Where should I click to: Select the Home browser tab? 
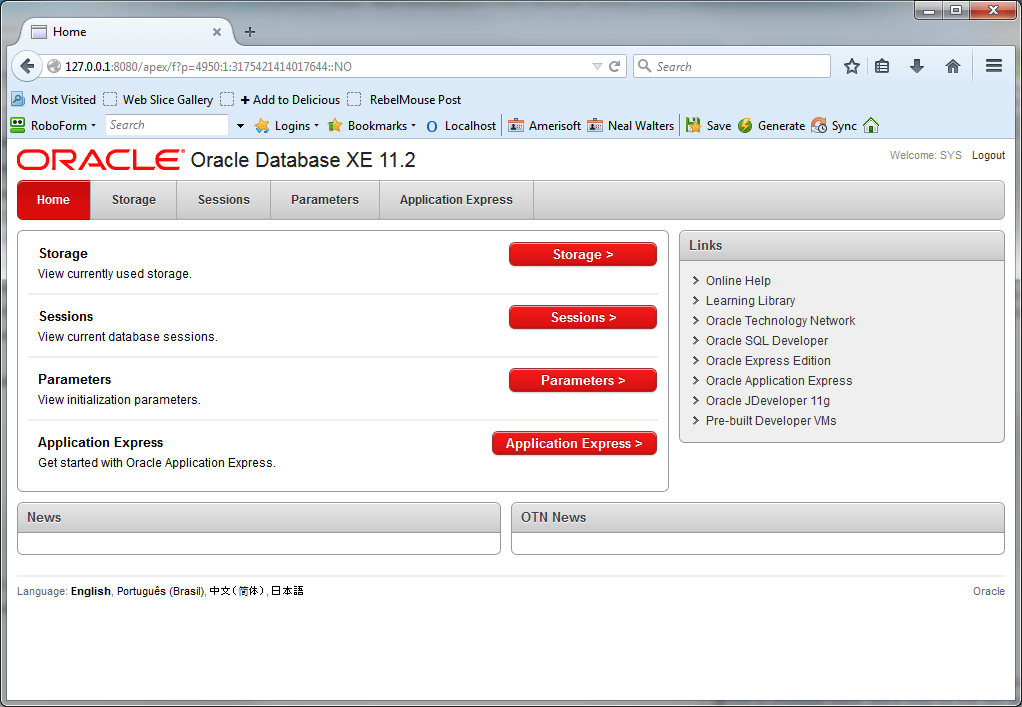click(127, 32)
